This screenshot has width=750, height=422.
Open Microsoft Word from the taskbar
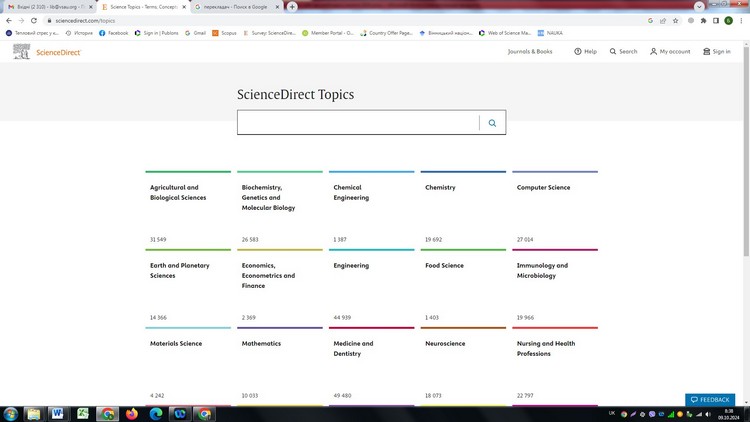click(x=57, y=414)
